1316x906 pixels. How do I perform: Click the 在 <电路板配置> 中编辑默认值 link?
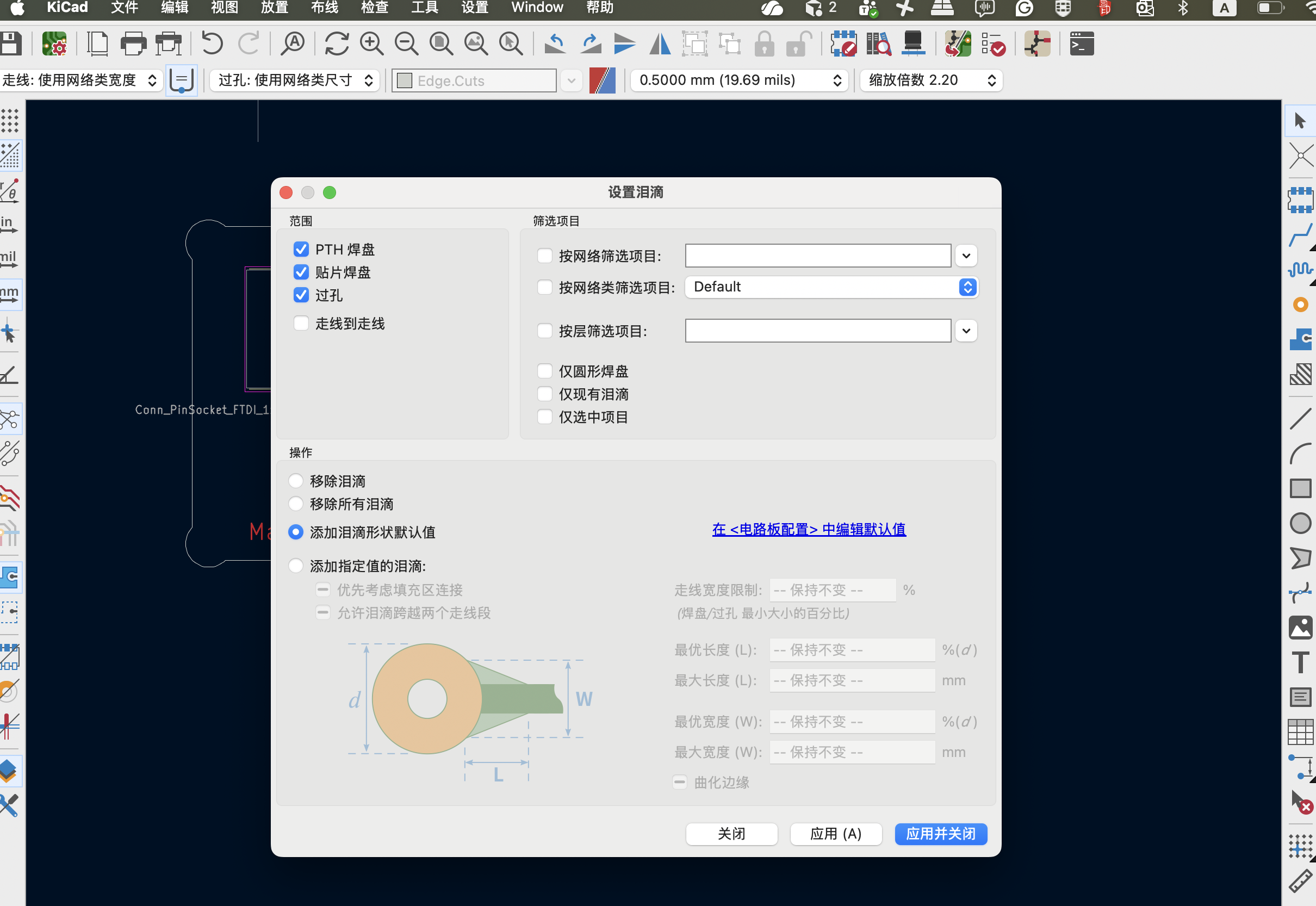pos(809,530)
